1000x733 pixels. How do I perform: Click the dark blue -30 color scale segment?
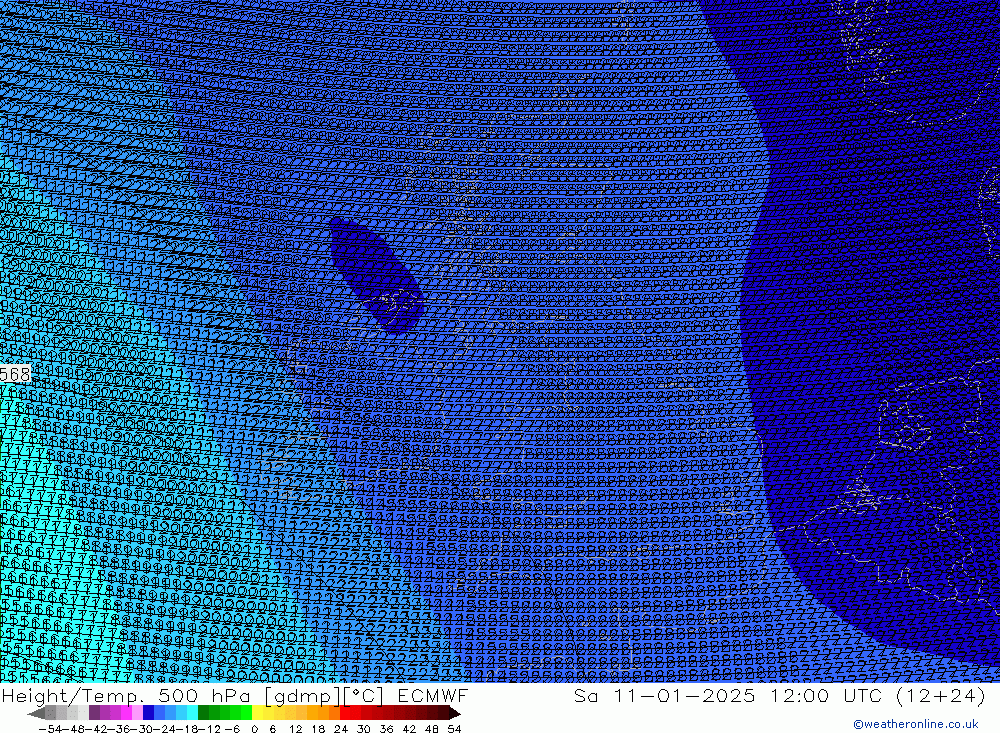(149, 714)
